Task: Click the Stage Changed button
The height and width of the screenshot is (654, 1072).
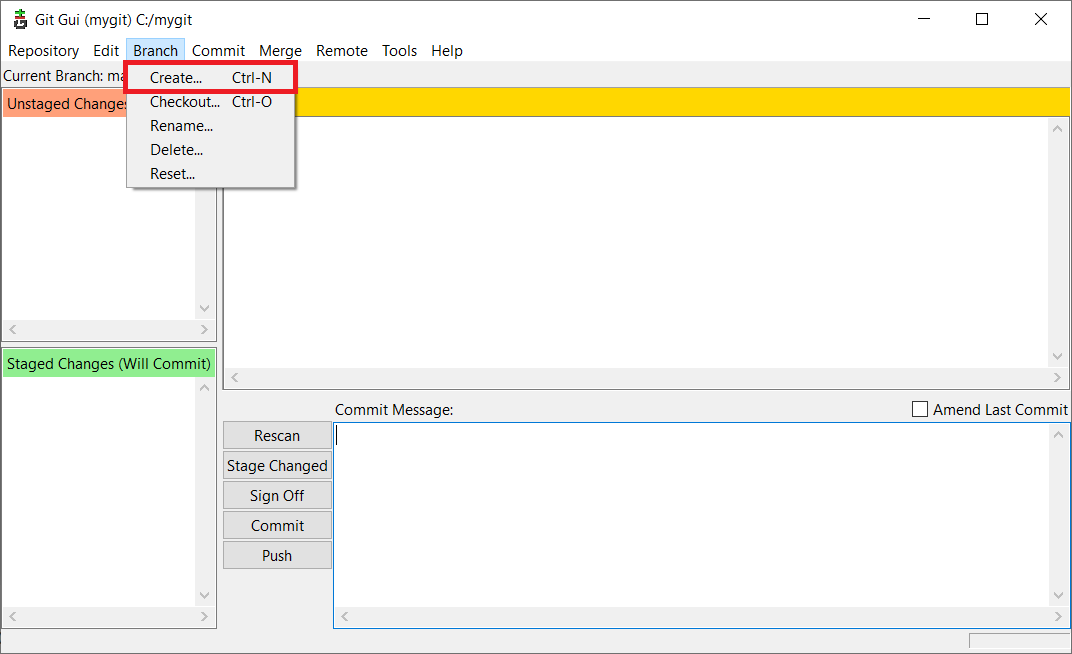Action: [x=277, y=466]
